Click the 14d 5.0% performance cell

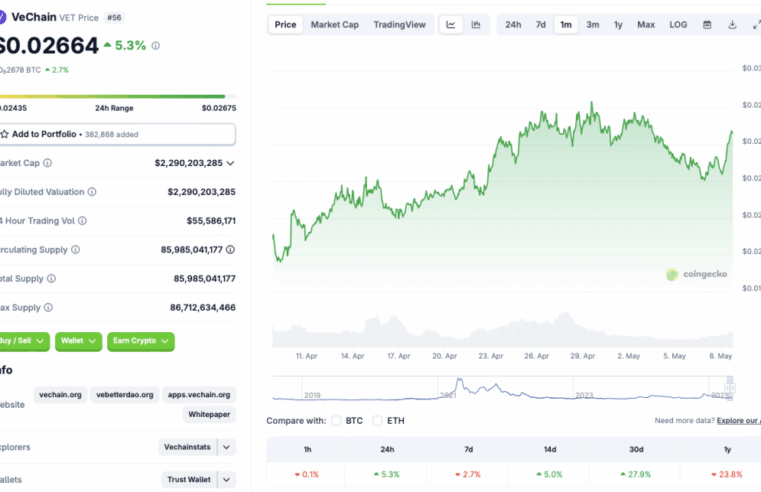tap(549, 474)
